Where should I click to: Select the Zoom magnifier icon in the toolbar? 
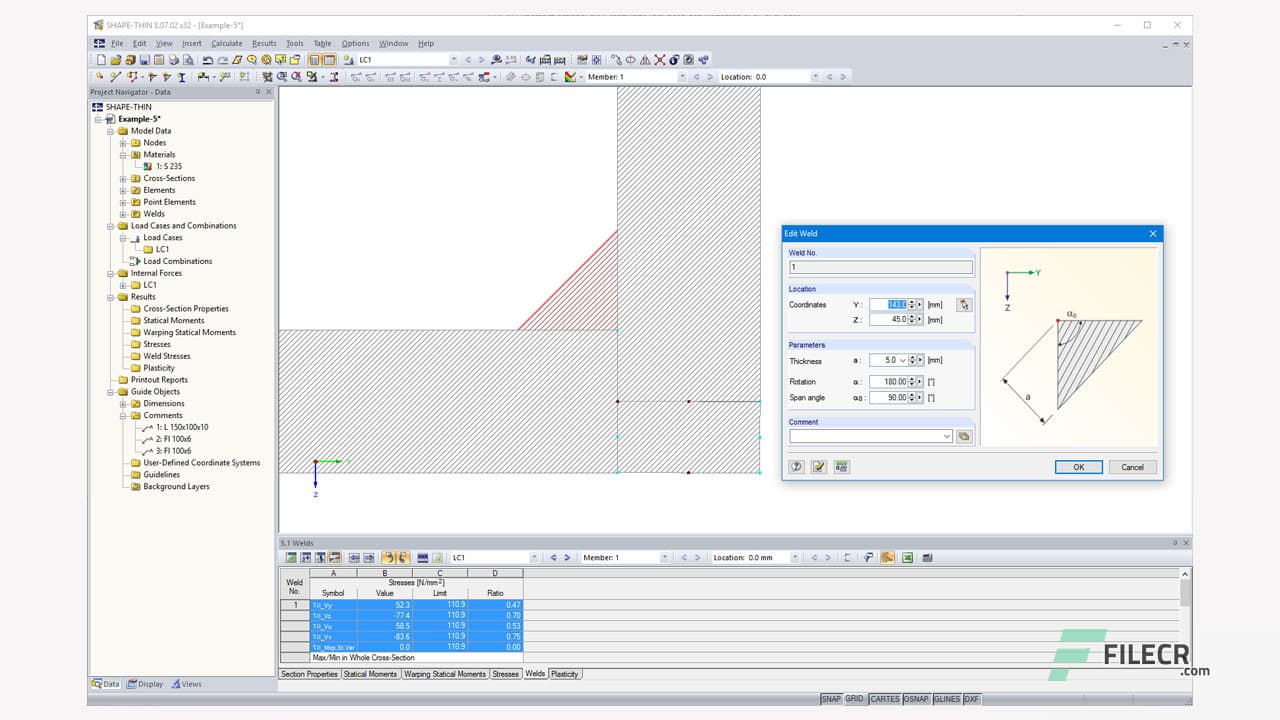(250, 60)
